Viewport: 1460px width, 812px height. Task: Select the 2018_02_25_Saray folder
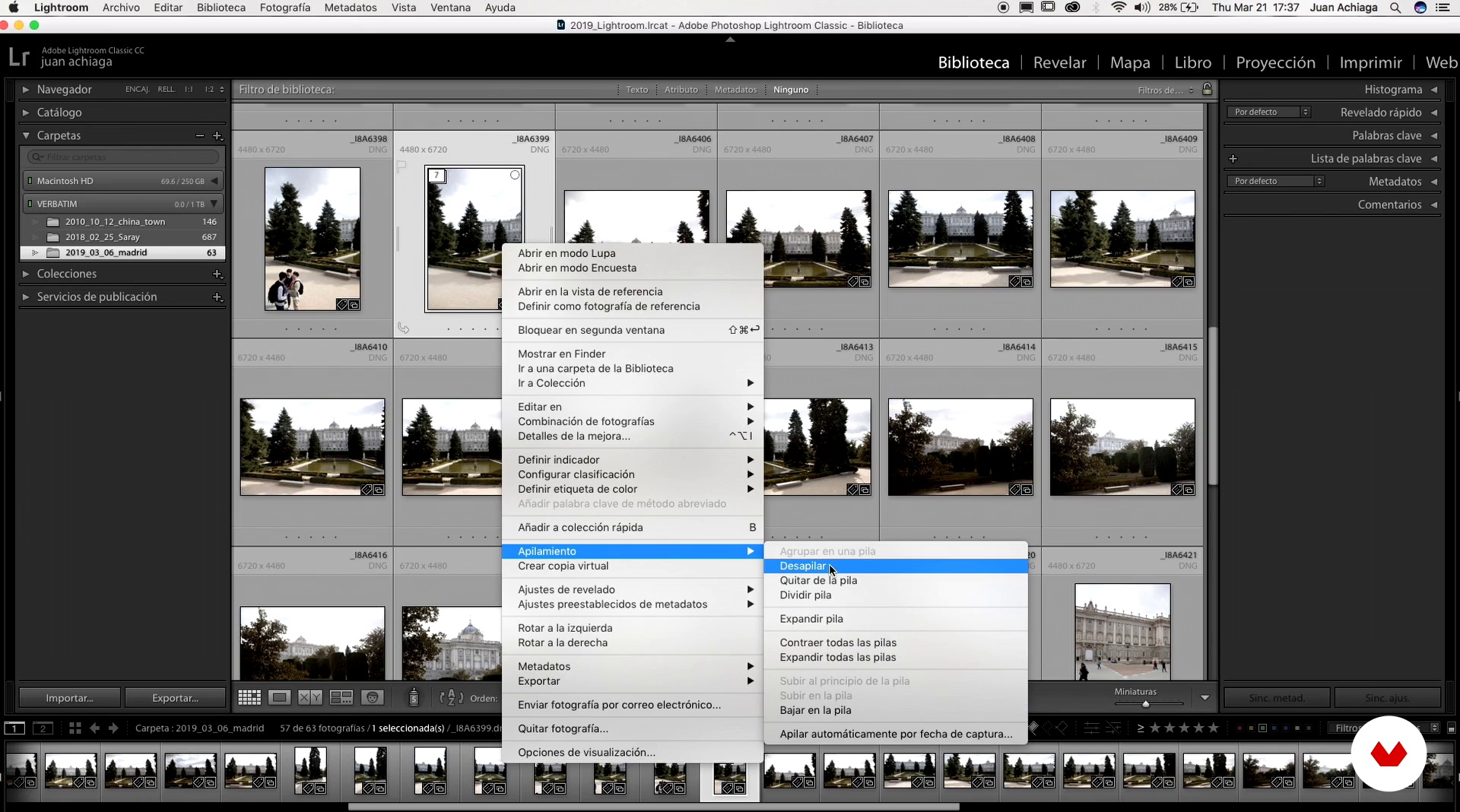click(x=103, y=237)
